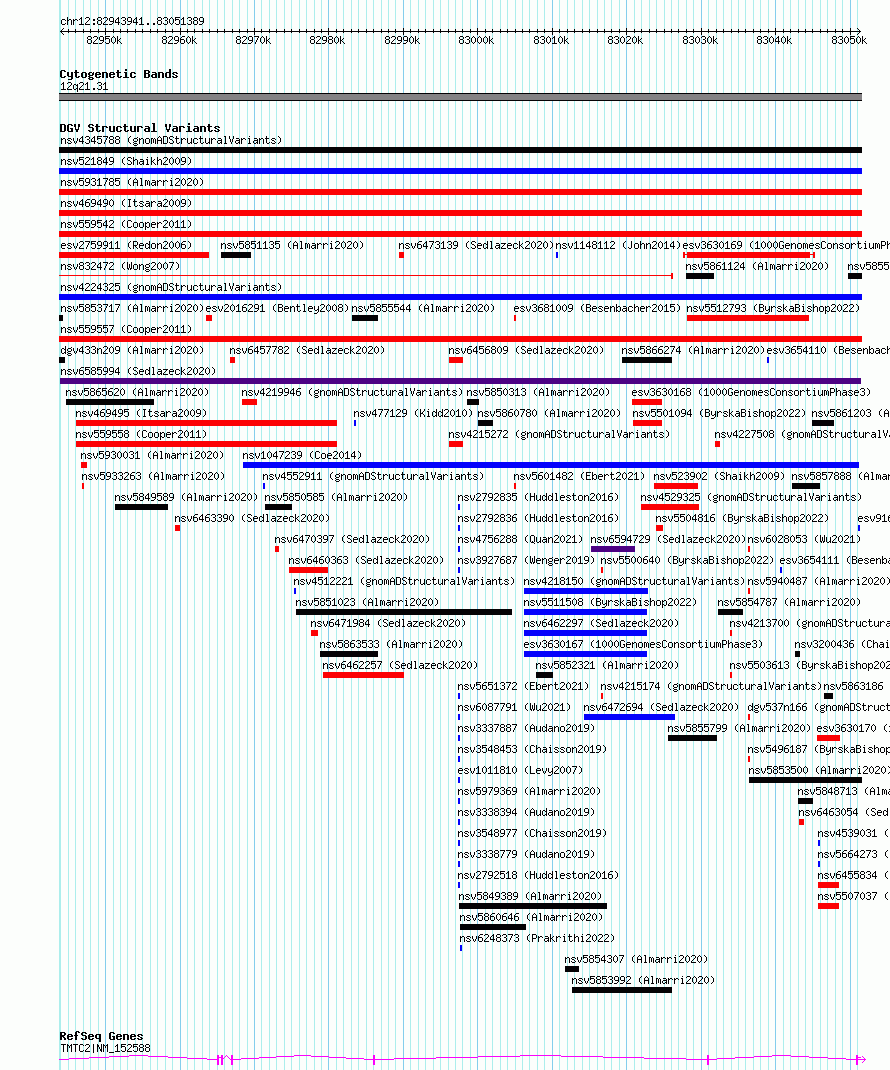Open nsv5853992 (Almarri2020) label
The image size is (890, 1070).
click(643, 981)
